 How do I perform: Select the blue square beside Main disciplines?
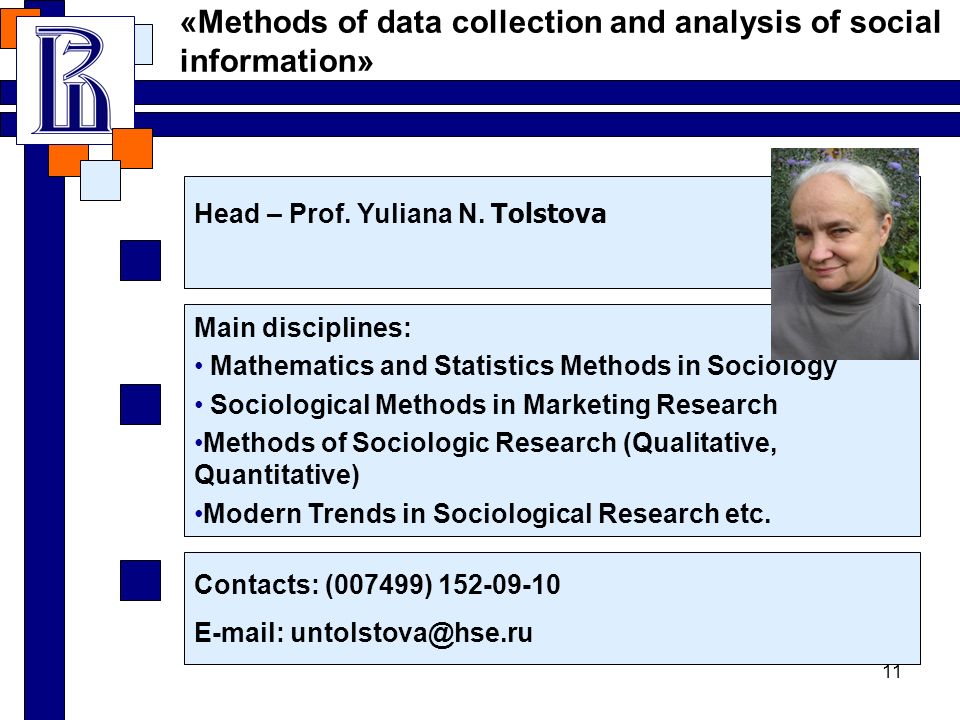coord(140,404)
